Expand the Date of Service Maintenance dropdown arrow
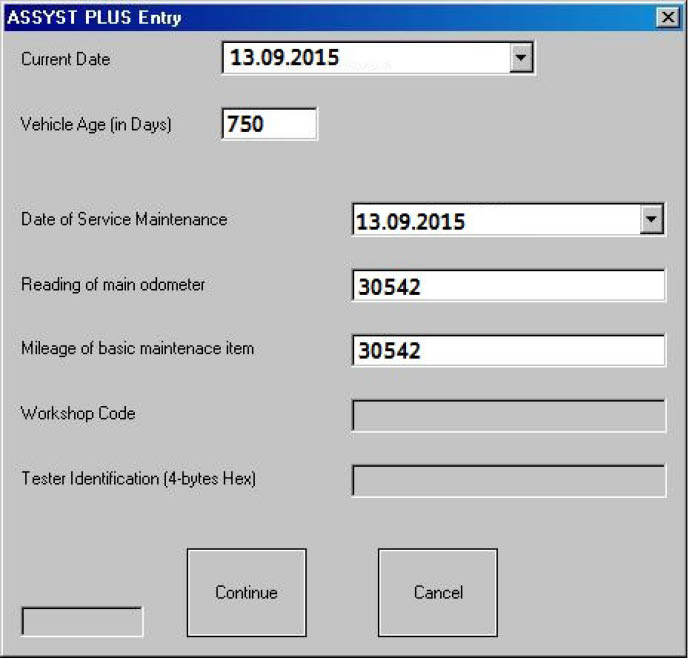 click(651, 219)
